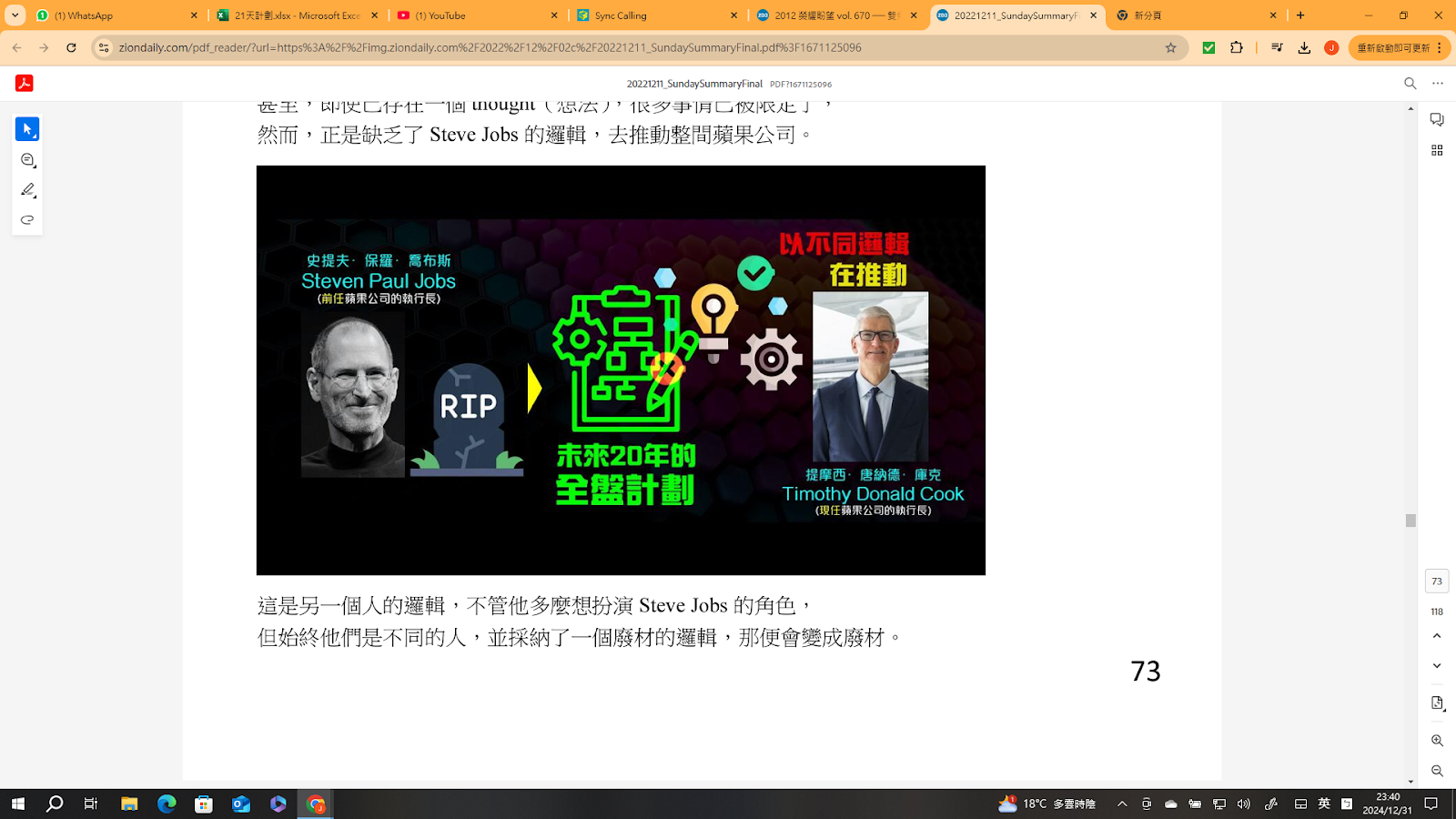Bookmark this page with star
Screen dimensions: 1456x819
1170,47
